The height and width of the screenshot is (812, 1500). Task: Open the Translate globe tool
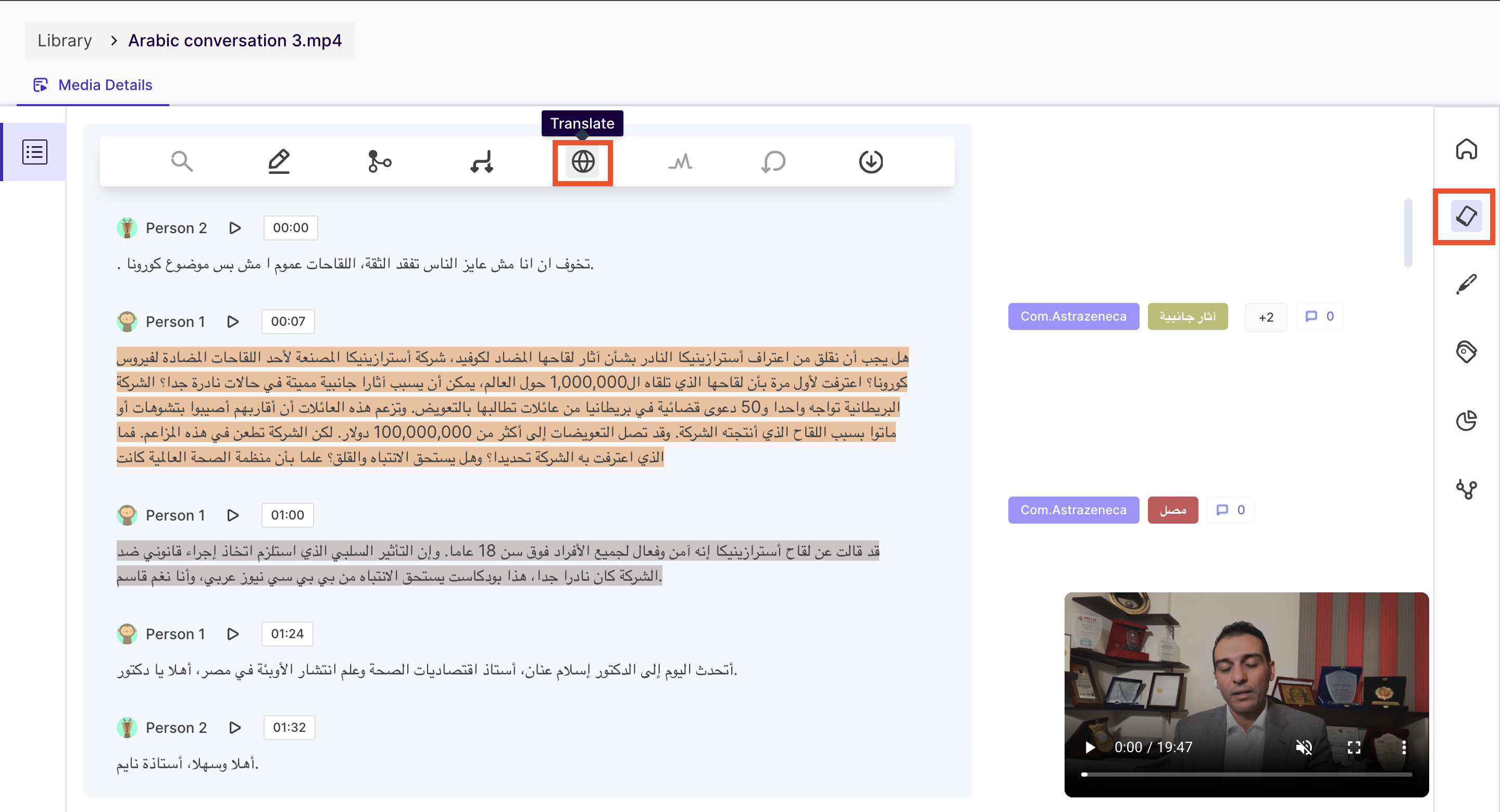point(583,162)
